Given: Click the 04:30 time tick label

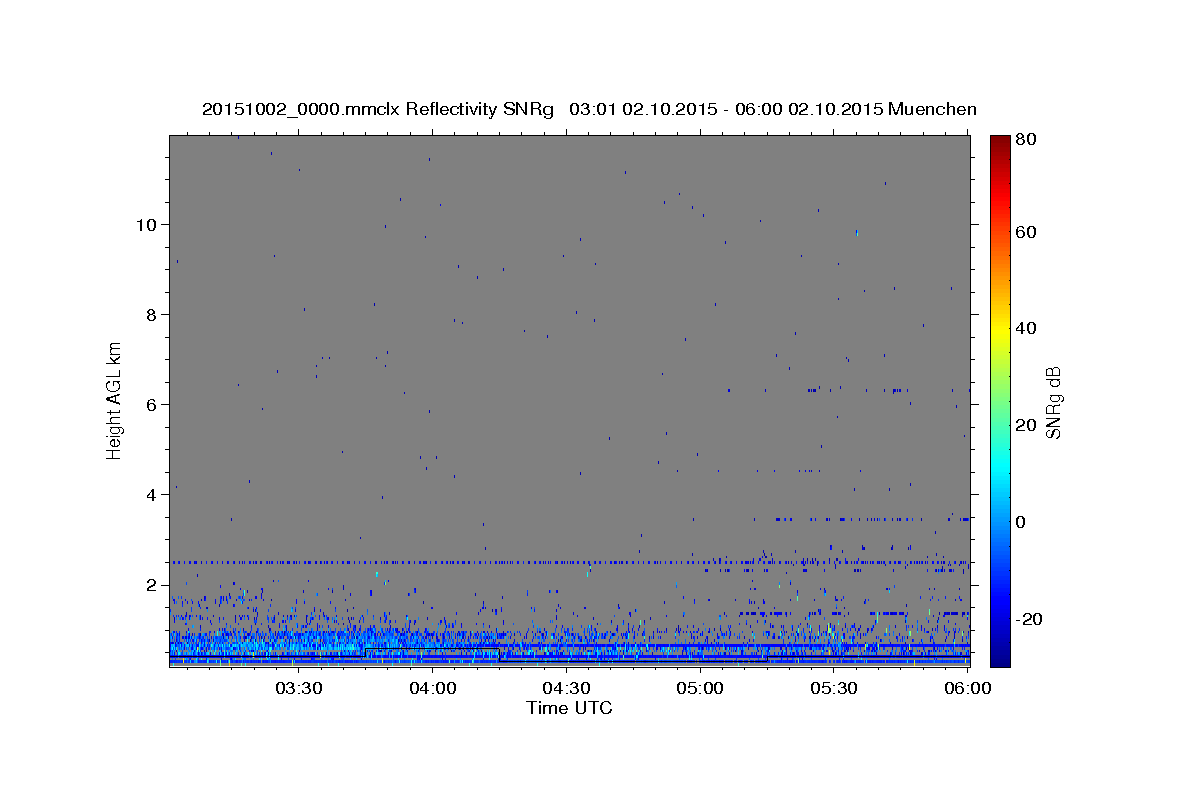Looking at the screenshot, I should click(566, 688).
